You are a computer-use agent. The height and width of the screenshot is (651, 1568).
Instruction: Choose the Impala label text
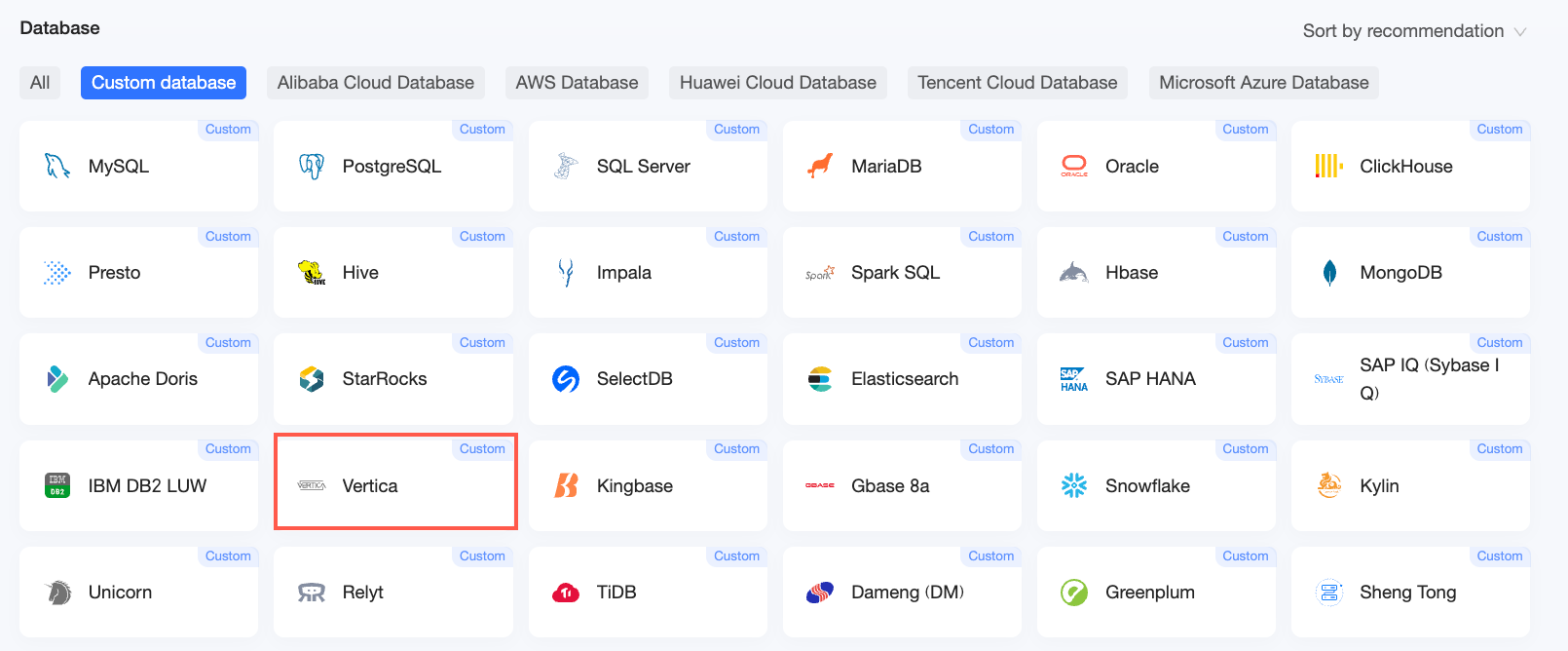(x=624, y=273)
